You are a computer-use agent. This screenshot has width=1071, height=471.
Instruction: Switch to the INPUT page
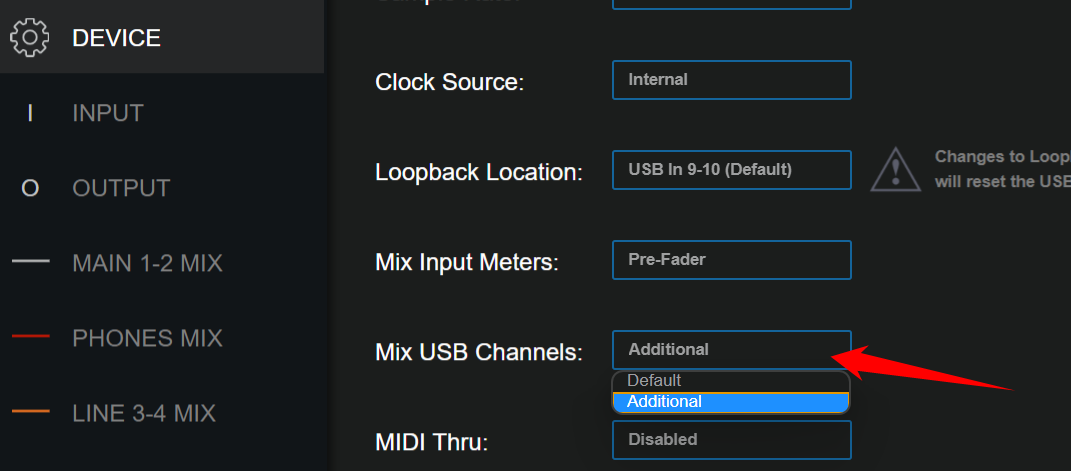[x=108, y=113]
